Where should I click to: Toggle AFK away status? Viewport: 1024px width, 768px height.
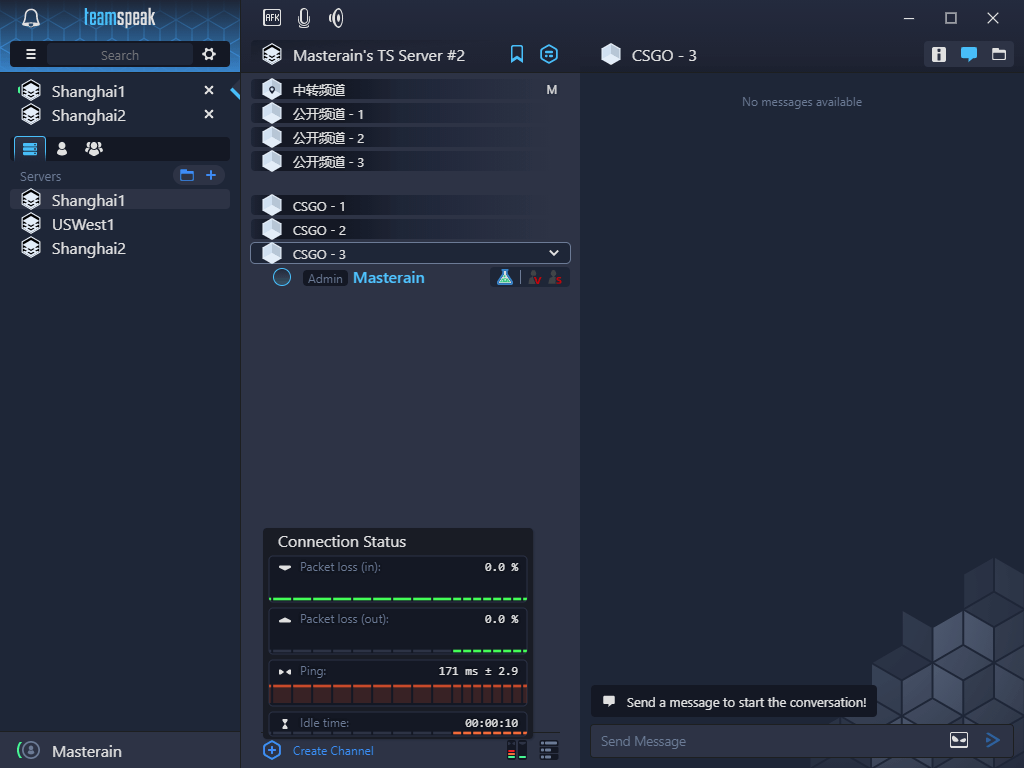(x=272, y=17)
